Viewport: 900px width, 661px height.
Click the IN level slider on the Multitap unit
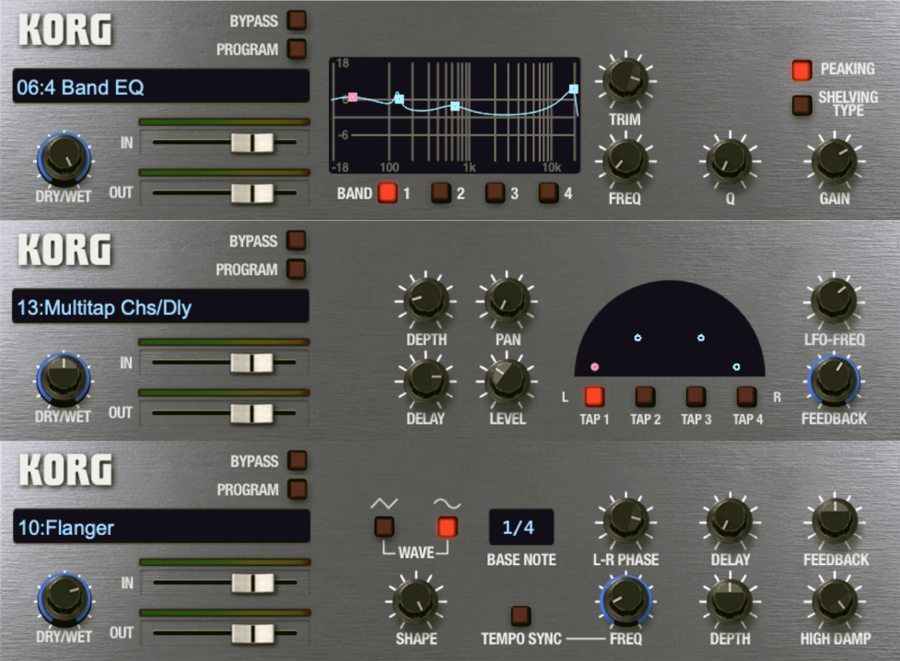251,363
